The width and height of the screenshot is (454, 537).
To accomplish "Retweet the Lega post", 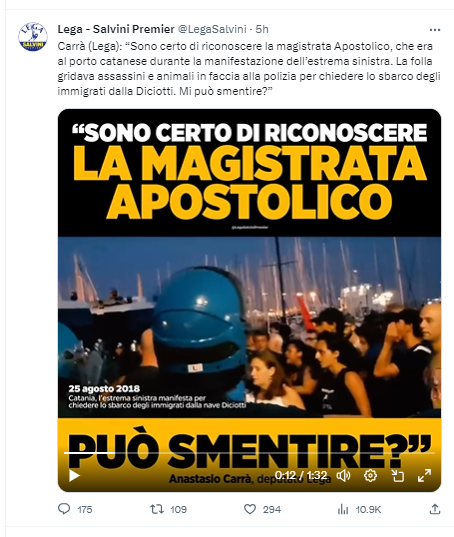I will [157, 509].
